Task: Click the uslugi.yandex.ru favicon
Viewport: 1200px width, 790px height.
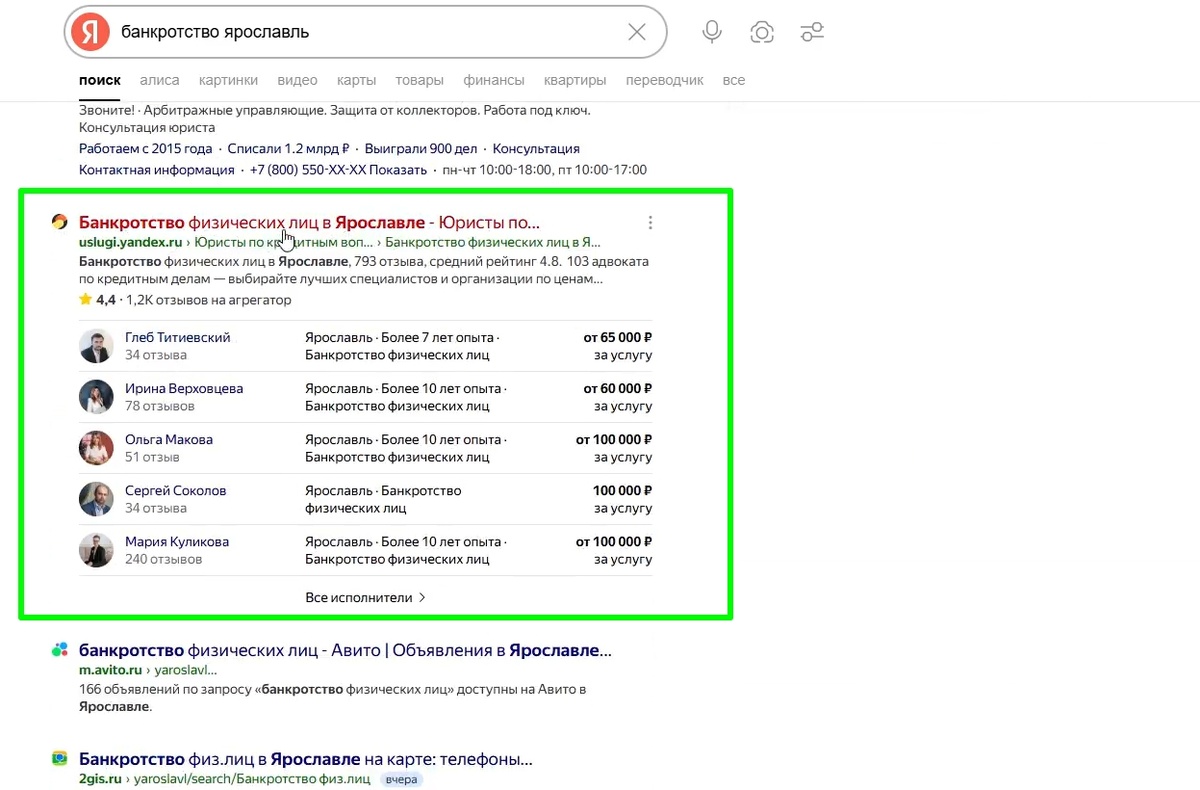Action: point(60,222)
